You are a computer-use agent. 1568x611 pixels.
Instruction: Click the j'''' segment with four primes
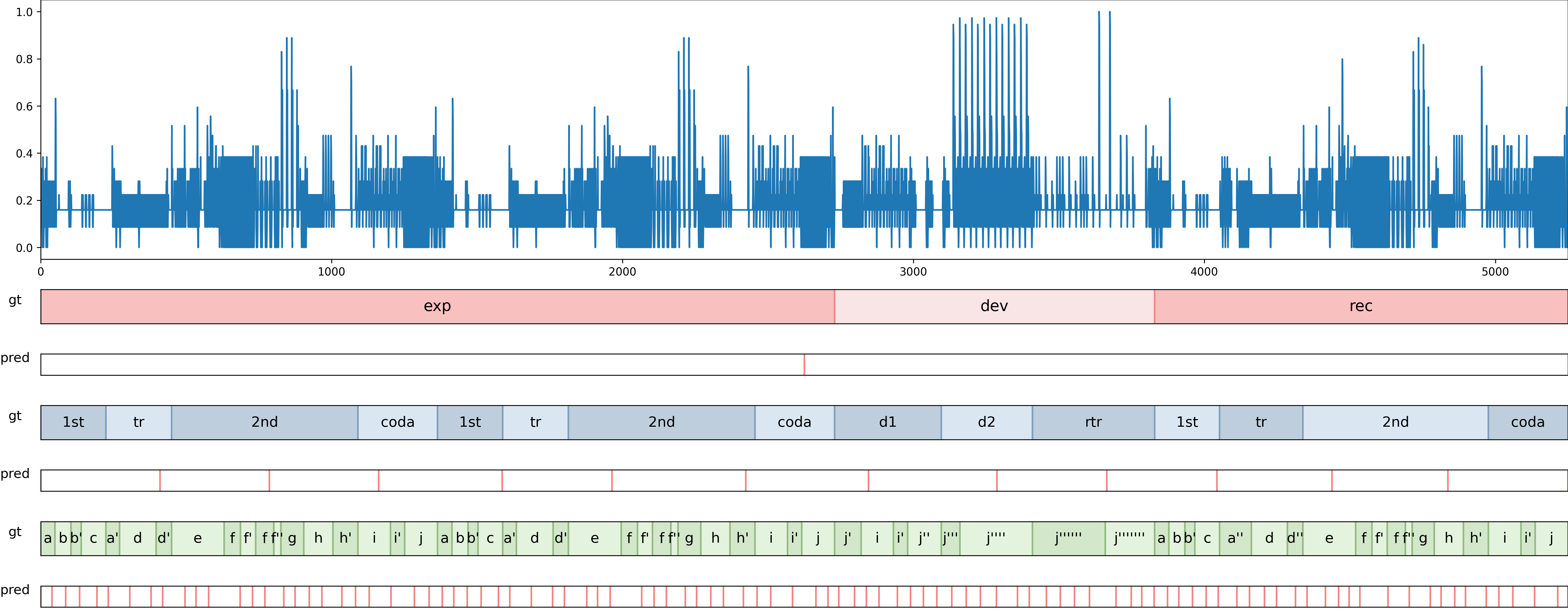996,538
